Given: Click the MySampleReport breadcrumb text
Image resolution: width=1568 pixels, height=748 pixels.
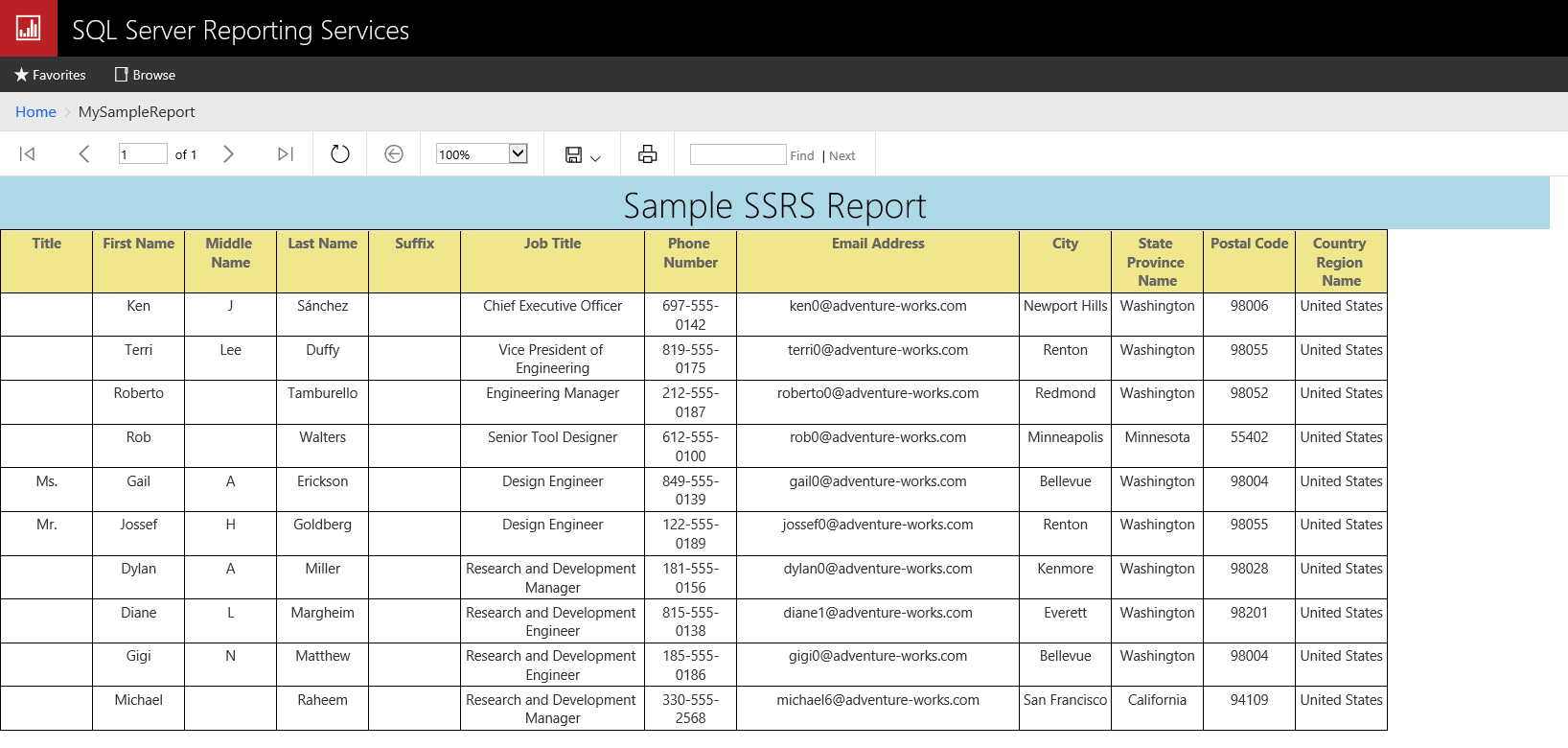Looking at the screenshot, I should point(136,112).
